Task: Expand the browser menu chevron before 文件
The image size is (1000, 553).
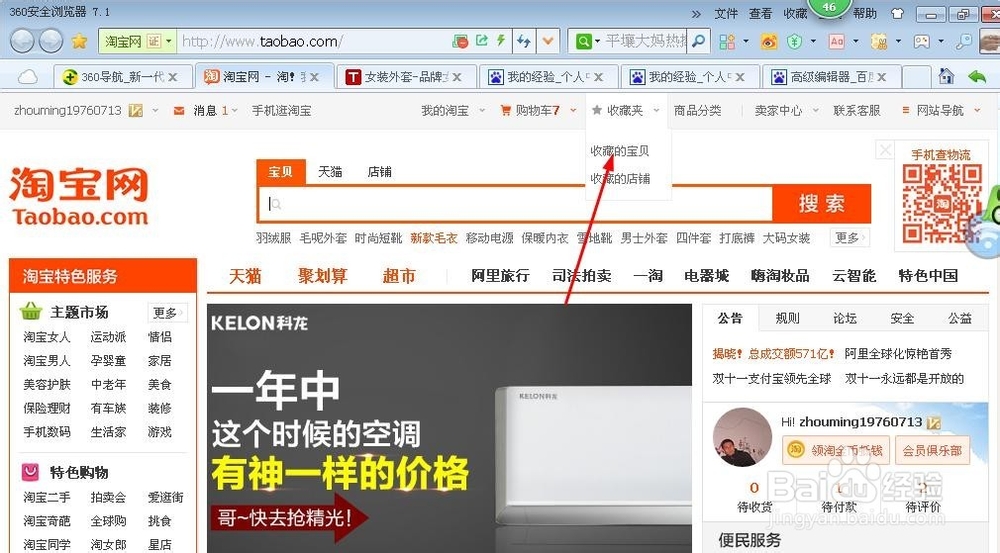Action: click(x=696, y=13)
